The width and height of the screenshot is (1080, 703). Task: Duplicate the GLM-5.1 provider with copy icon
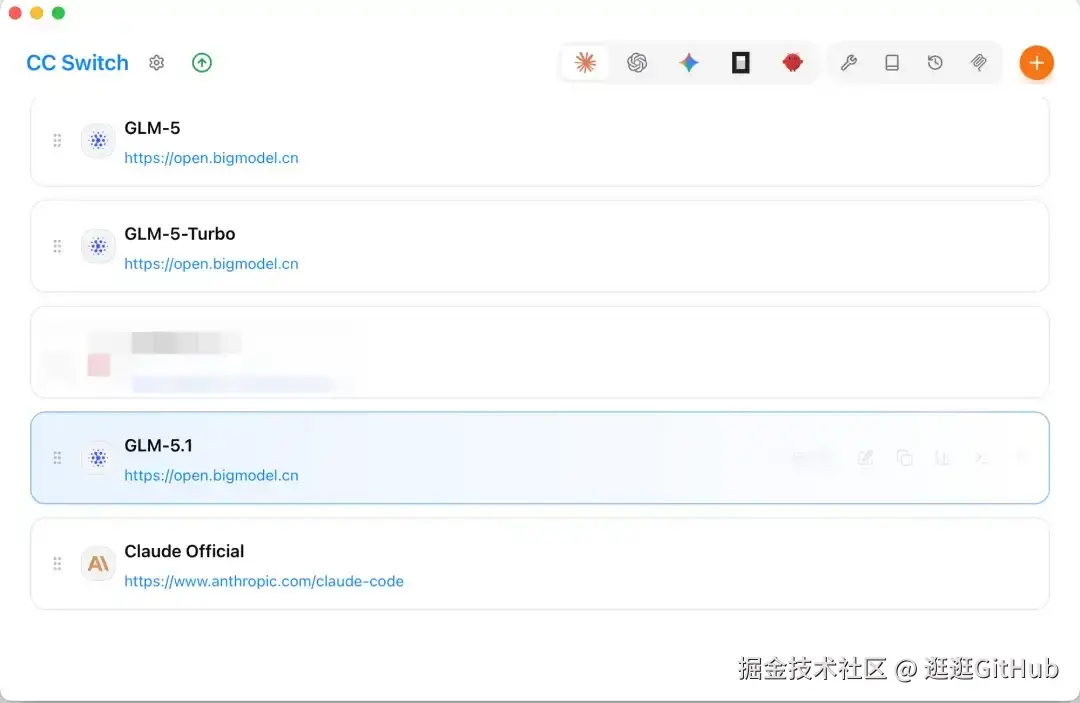[904, 458]
